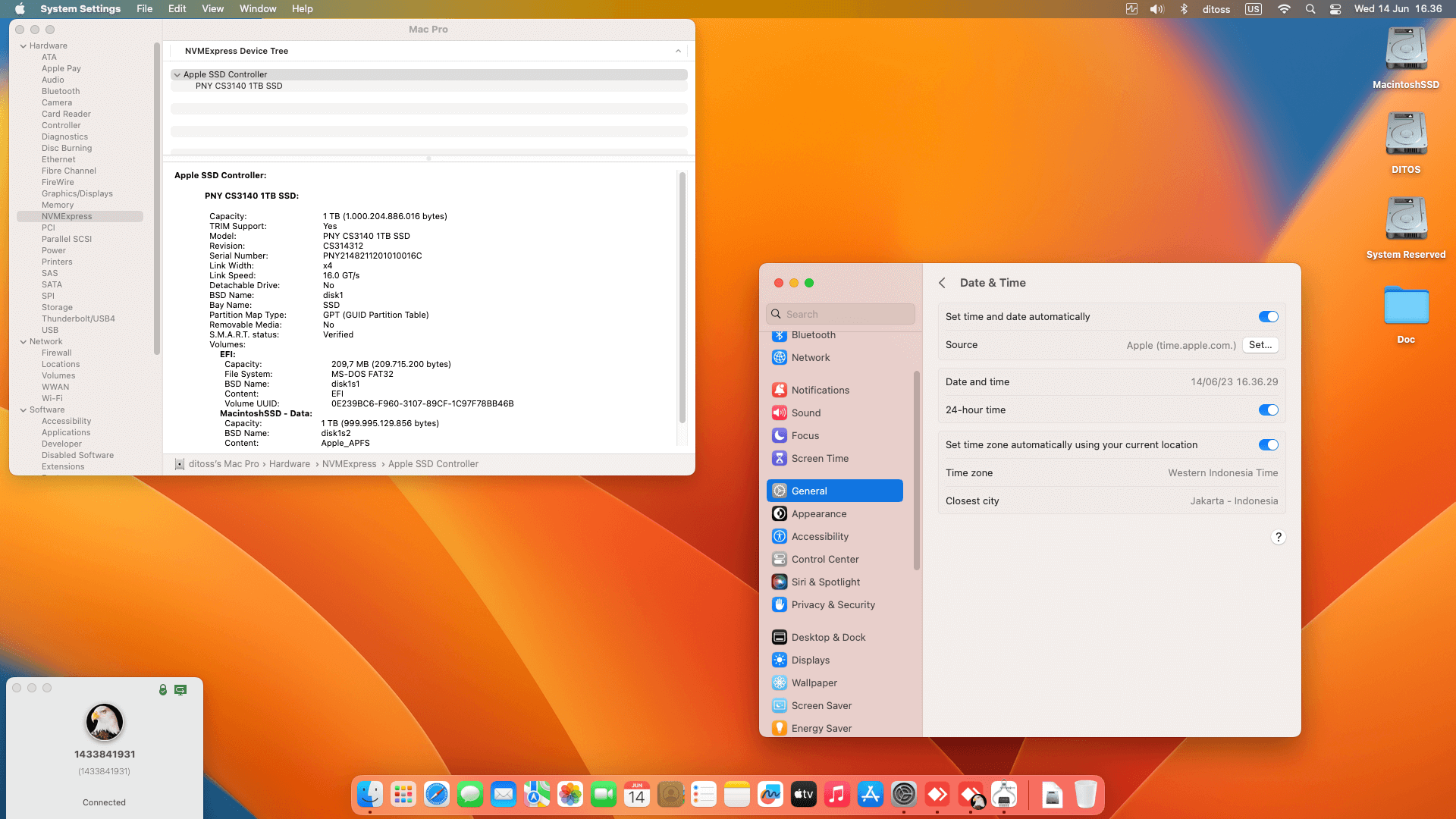Open the Window menu
This screenshot has height=819, width=1456.
258,9
